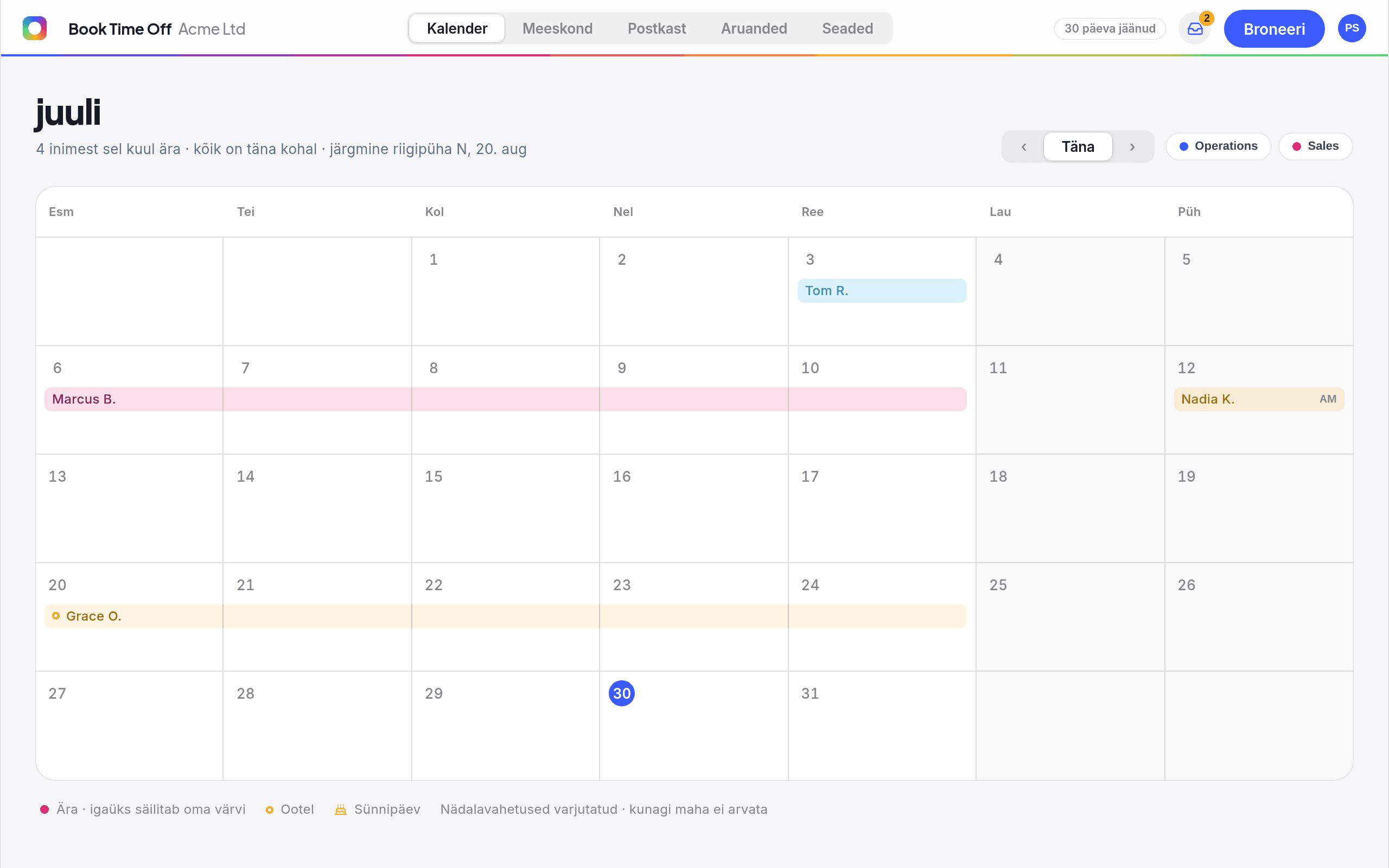Click the month summary subtitle text

click(281, 149)
